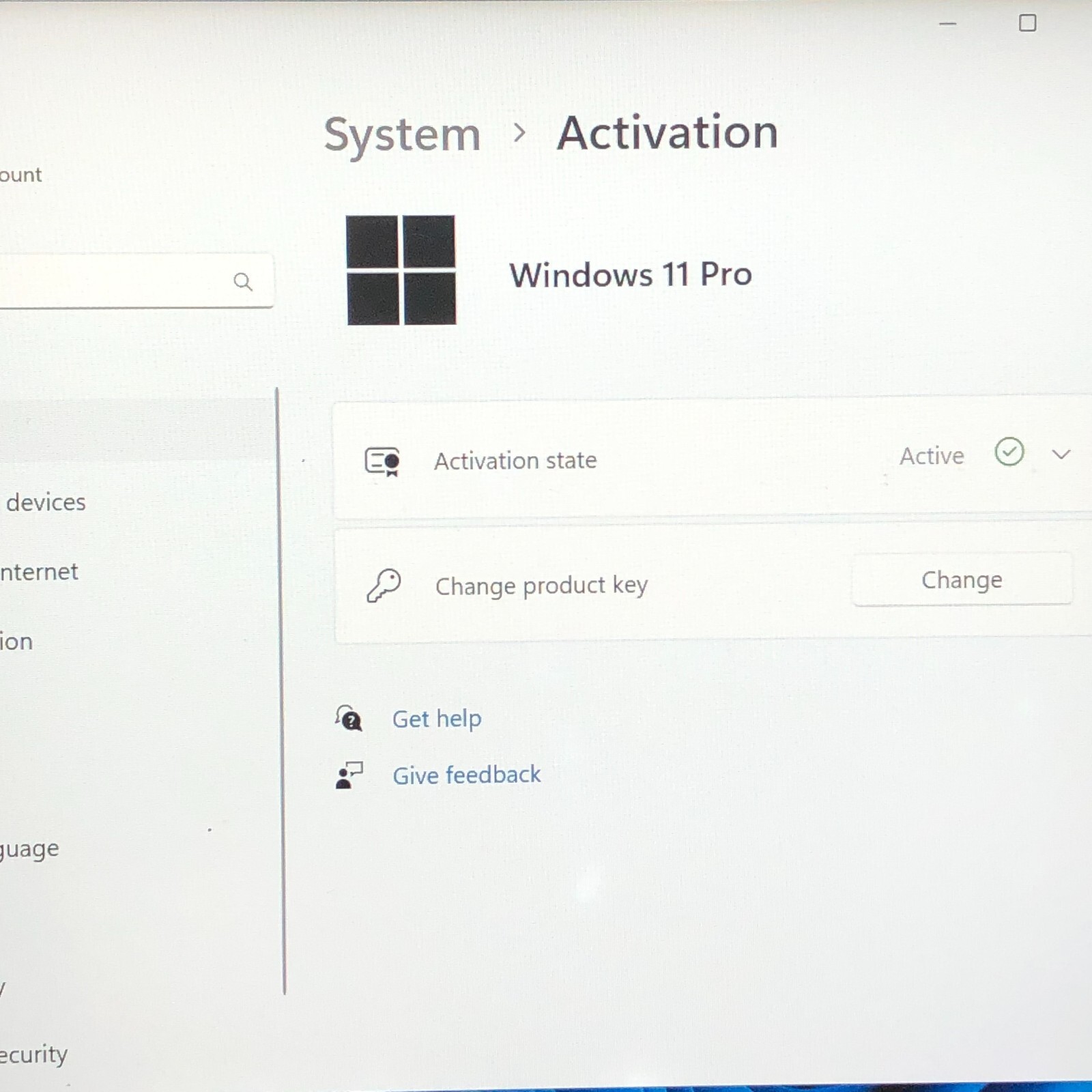Minimize the Settings window
This screenshot has width=1092, height=1092.
click(948, 24)
